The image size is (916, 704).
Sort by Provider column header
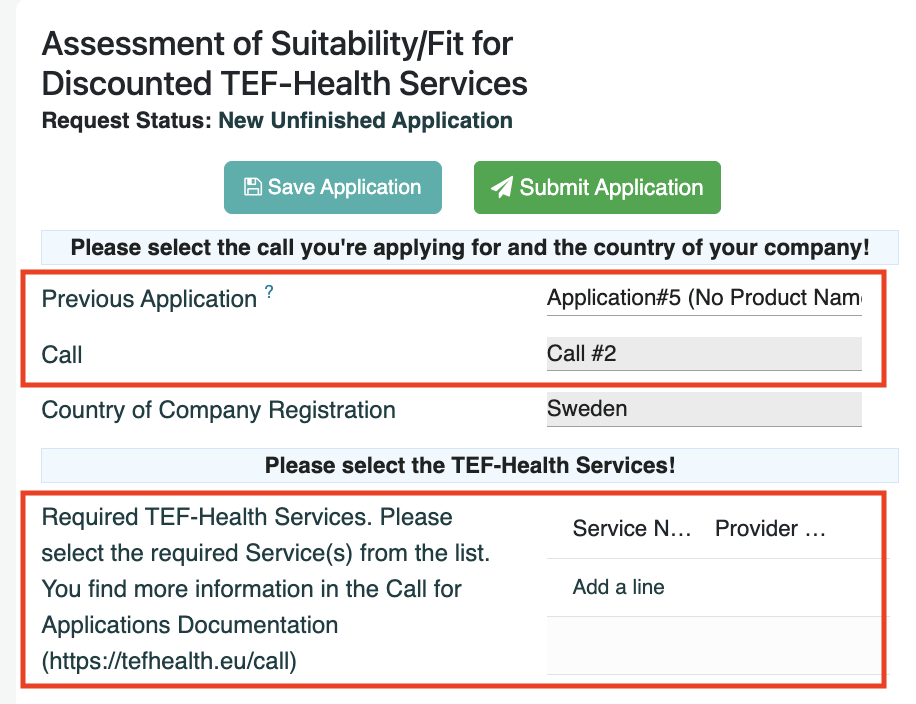coord(771,528)
